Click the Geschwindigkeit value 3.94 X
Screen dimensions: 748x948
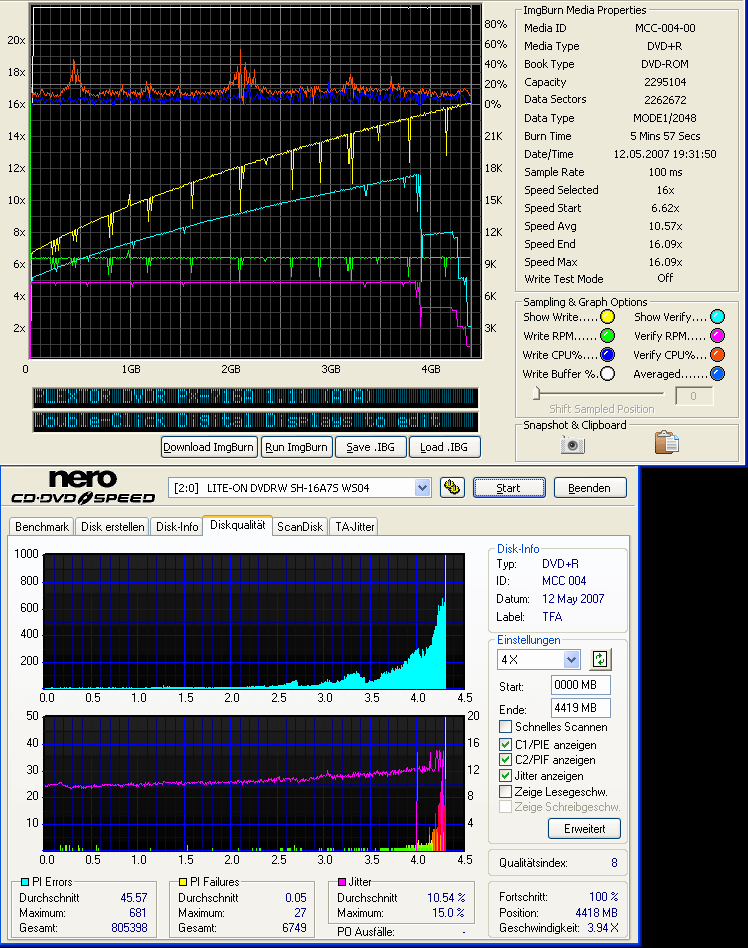[603, 927]
